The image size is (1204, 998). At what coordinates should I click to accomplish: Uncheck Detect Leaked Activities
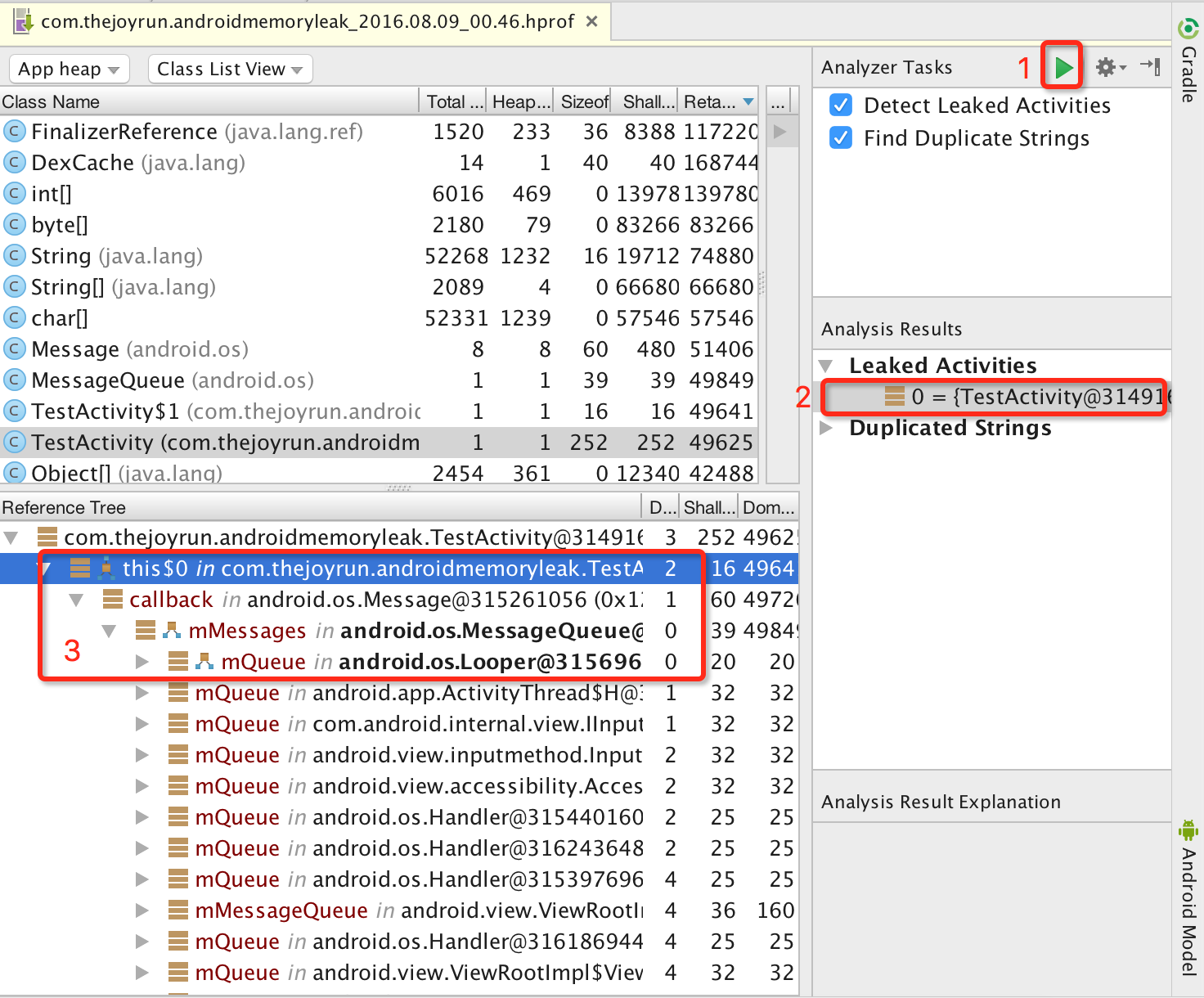841,105
